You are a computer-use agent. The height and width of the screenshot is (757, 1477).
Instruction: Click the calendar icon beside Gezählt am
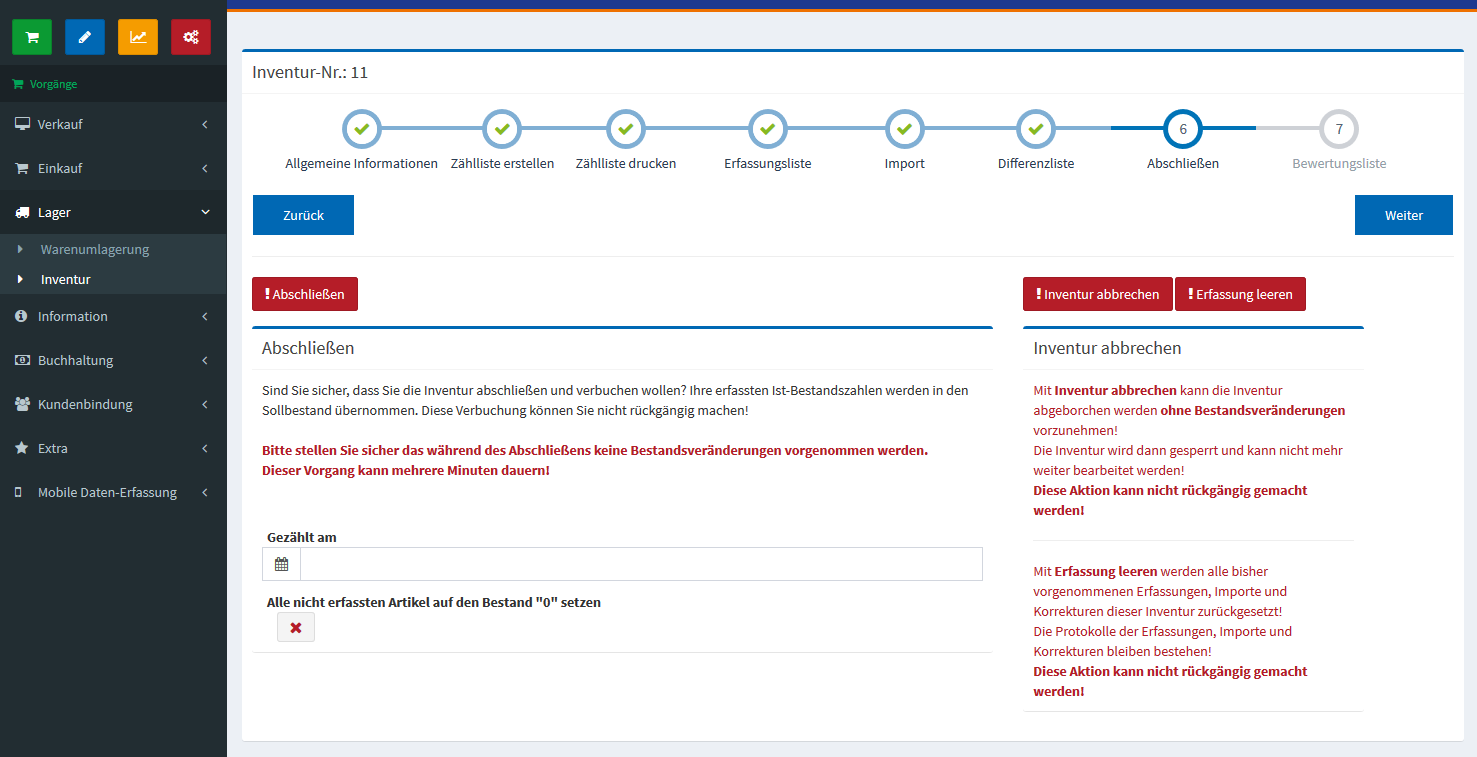point(281,564)
